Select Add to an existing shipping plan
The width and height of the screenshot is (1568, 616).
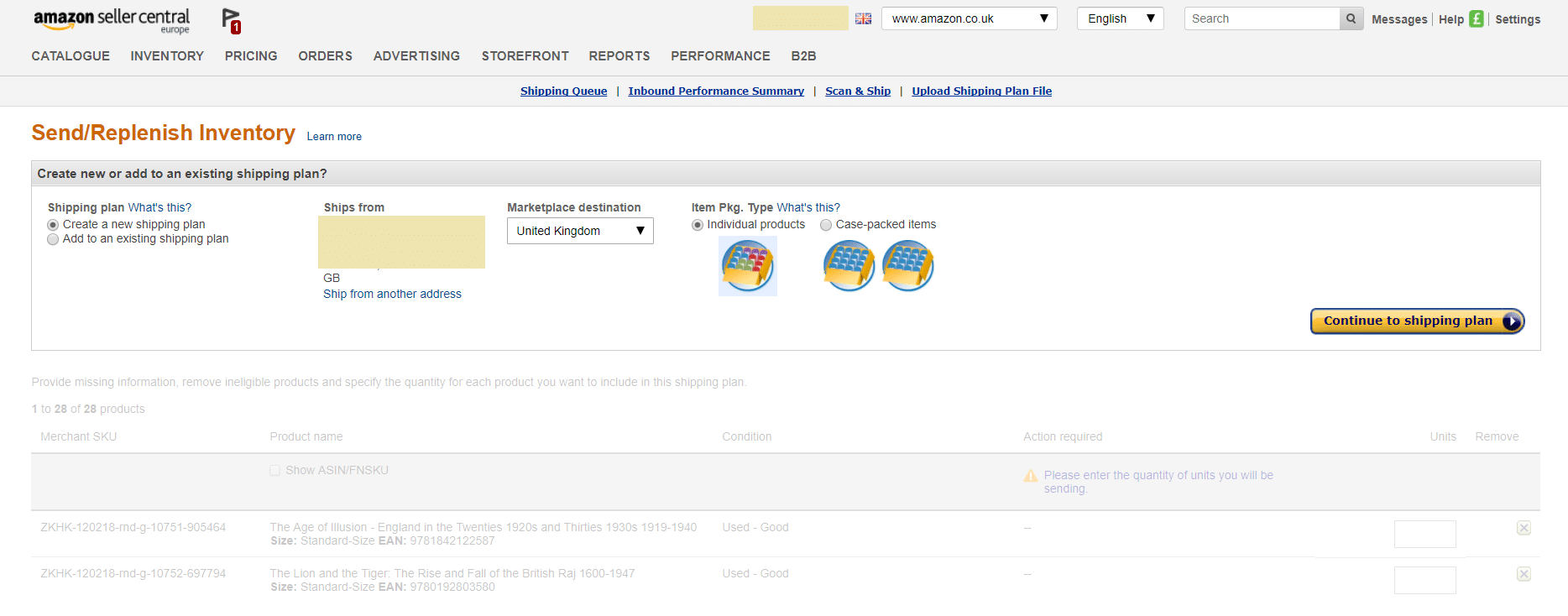53,239
